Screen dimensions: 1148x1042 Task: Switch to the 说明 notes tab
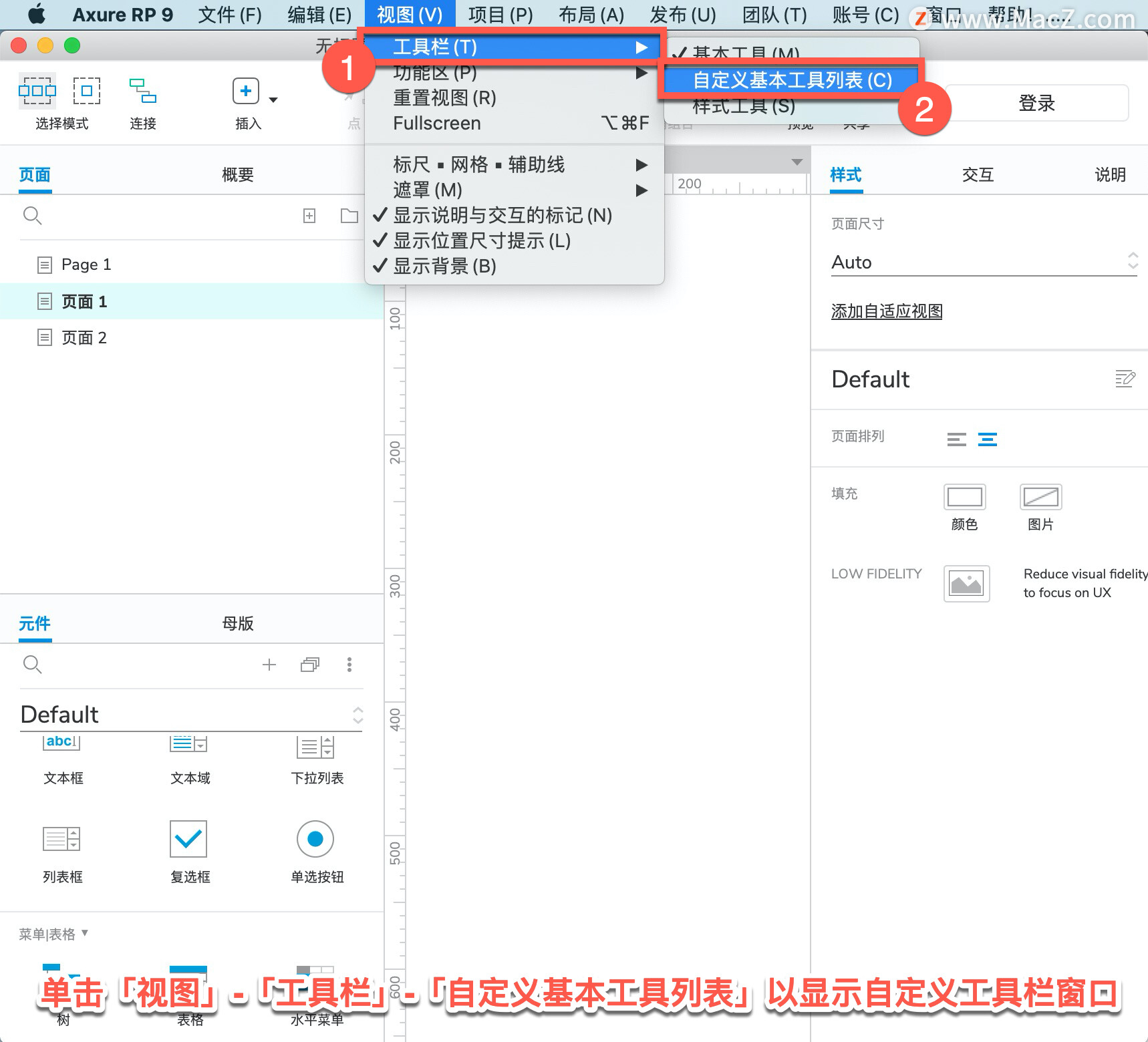[1111, 175]
